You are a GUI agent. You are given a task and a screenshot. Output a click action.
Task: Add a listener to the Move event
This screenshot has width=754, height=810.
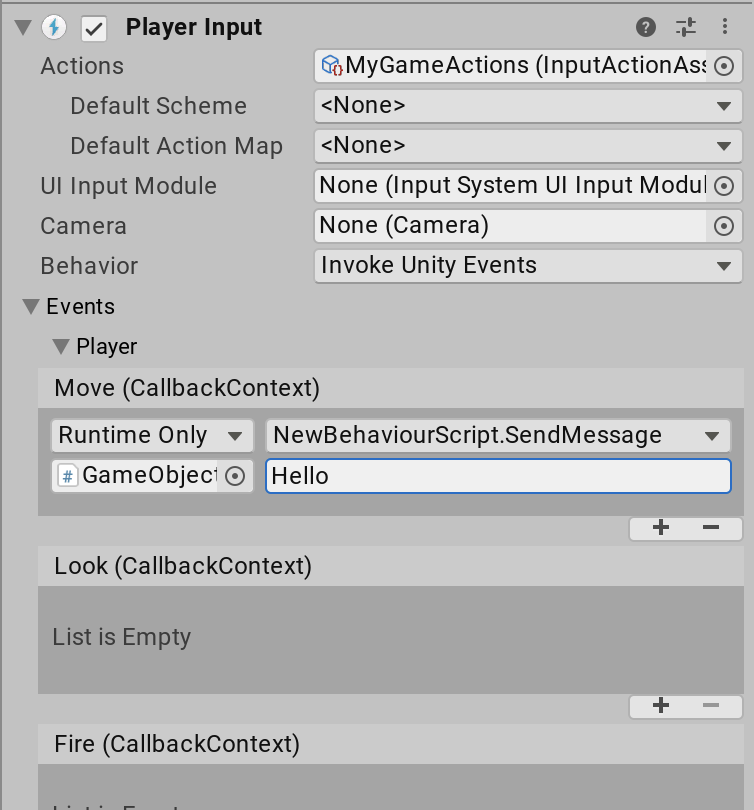[661, 528]
